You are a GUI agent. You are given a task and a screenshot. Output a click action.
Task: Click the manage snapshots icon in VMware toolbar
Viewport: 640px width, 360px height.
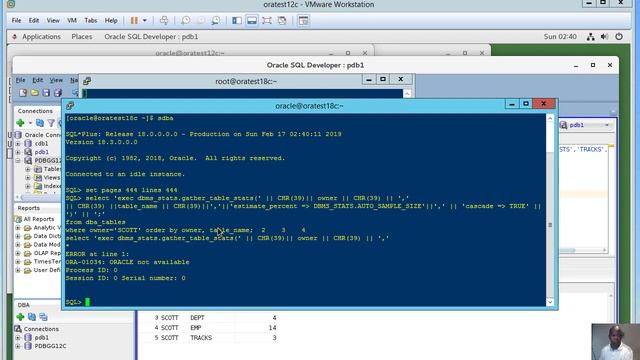click(216, 20)
